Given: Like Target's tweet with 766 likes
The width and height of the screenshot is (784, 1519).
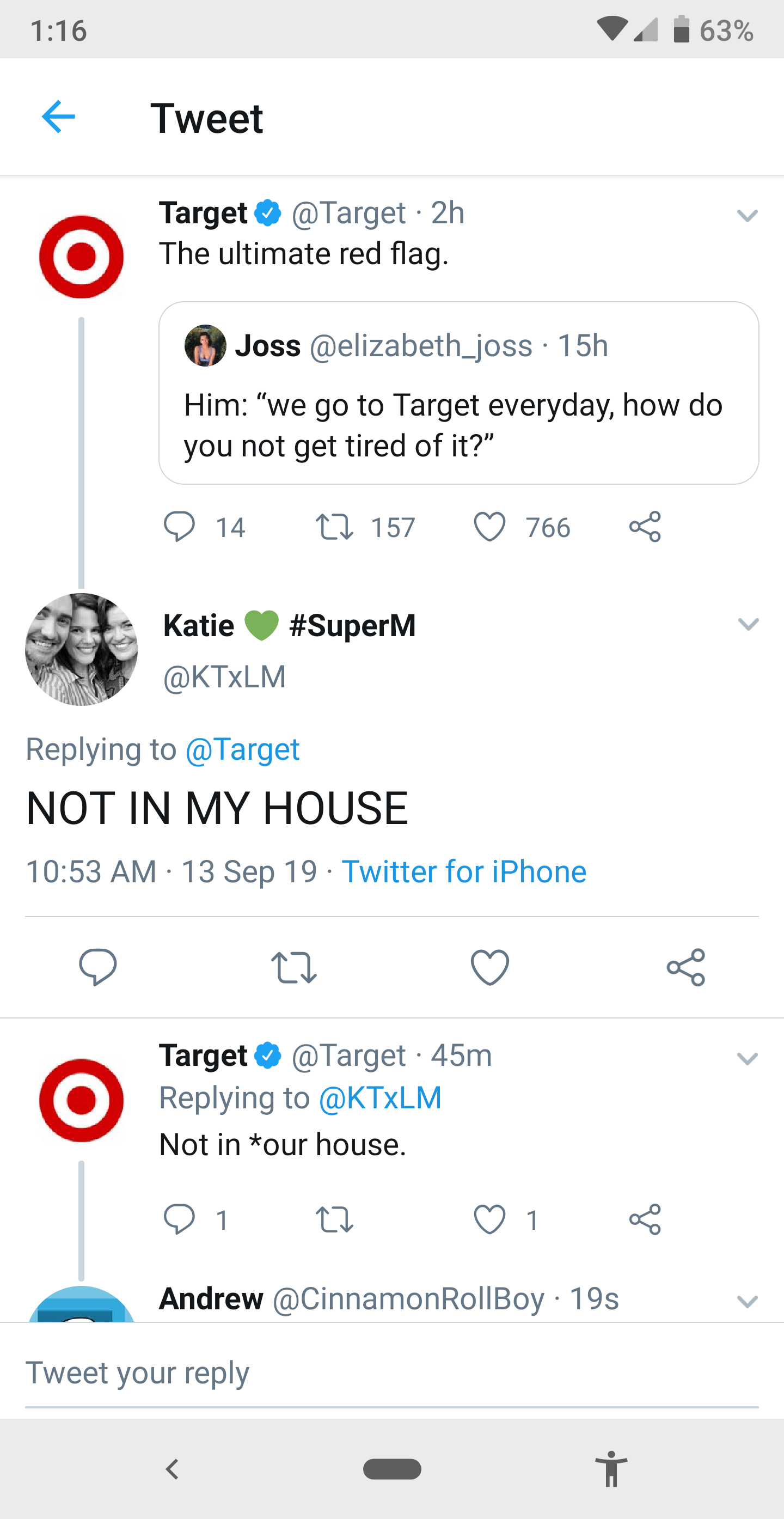Looking at the screenshot, I should tap(489, 527).
